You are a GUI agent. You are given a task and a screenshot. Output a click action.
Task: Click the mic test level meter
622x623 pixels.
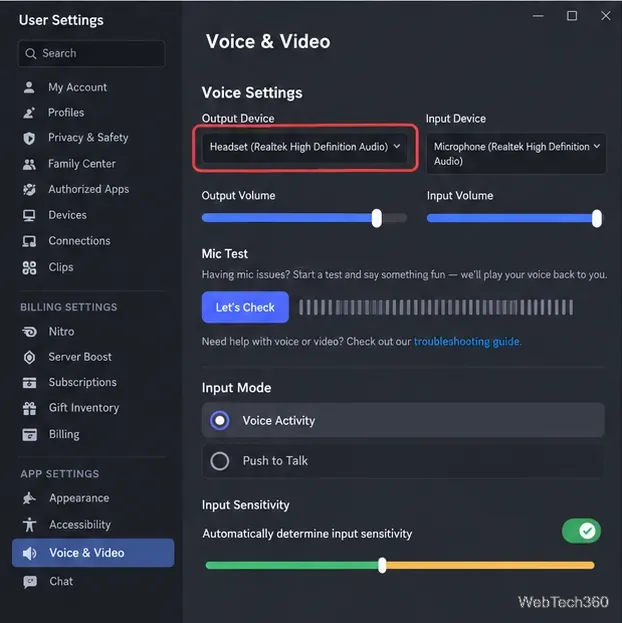tap(436, 308)
